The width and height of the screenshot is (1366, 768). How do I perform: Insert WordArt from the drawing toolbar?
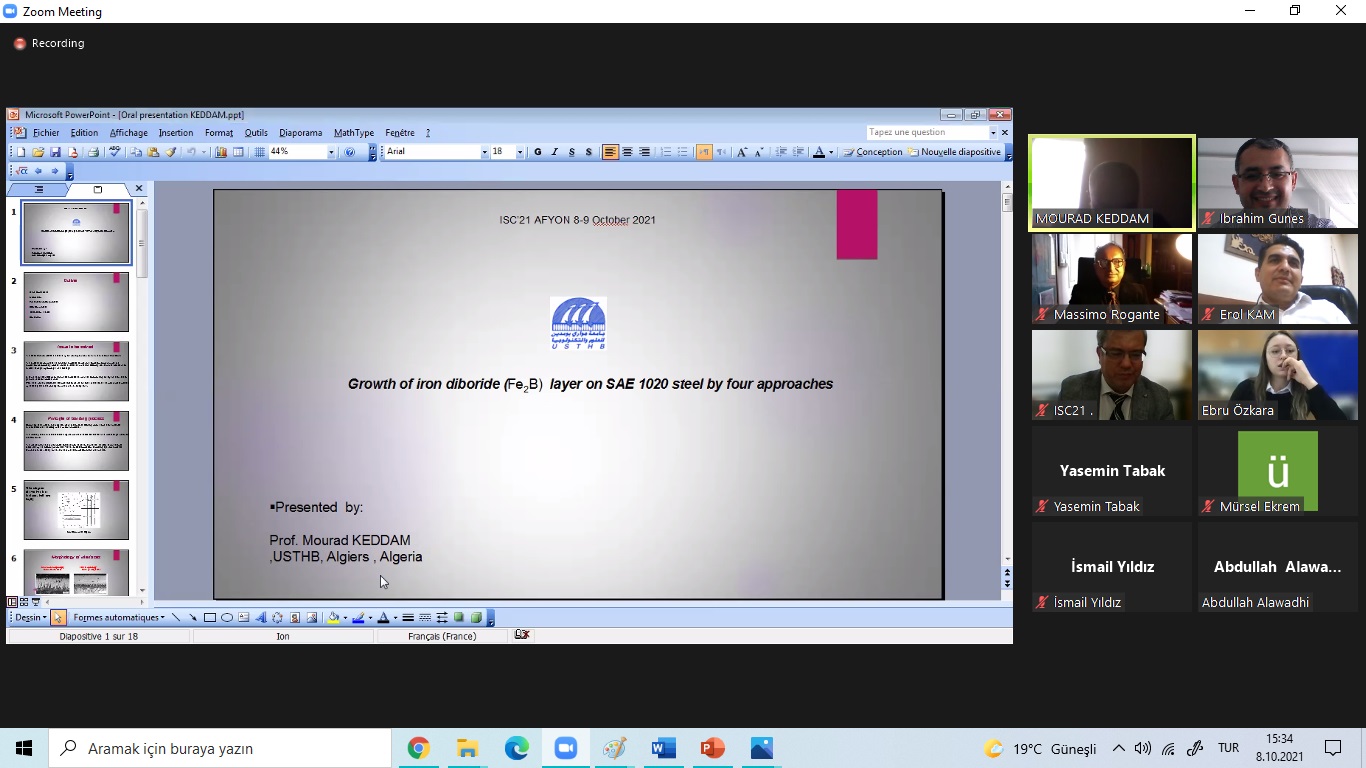click(x=261, y=618)
